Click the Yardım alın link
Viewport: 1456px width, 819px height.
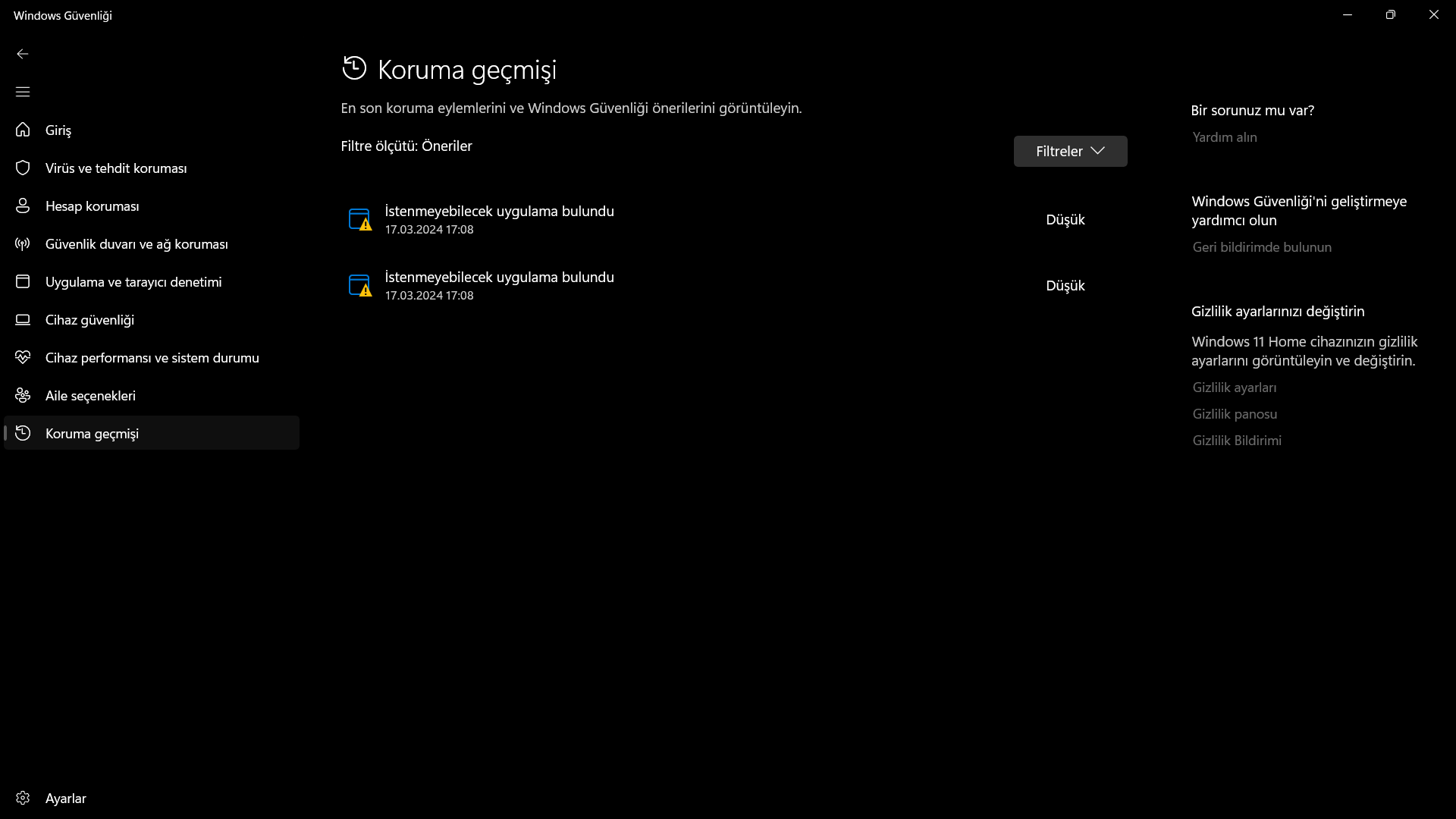click(x=1224, y=137)
